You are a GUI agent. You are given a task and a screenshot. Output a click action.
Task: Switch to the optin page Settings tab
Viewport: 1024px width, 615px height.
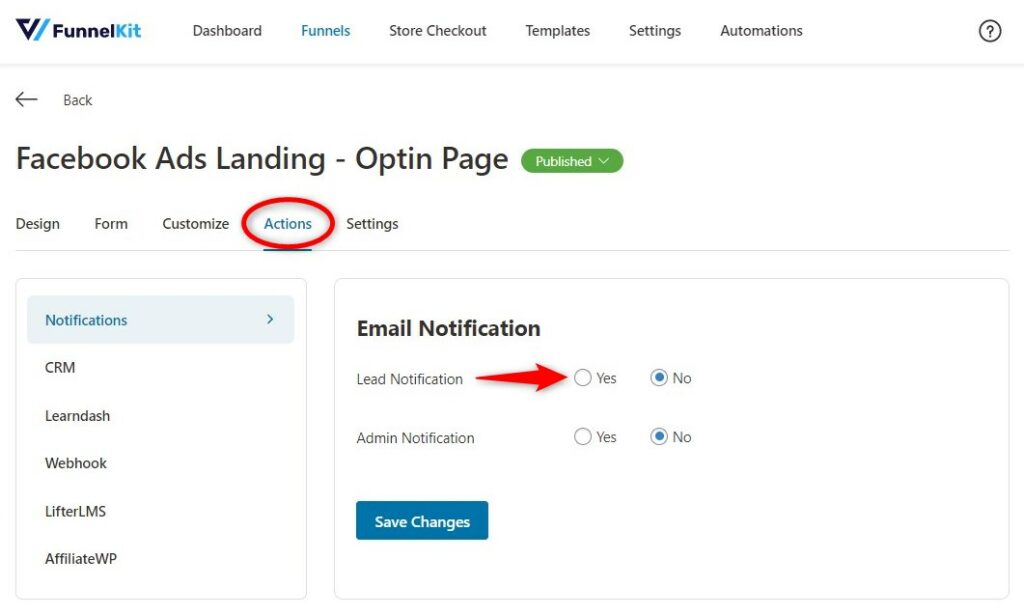coord(372,224)
